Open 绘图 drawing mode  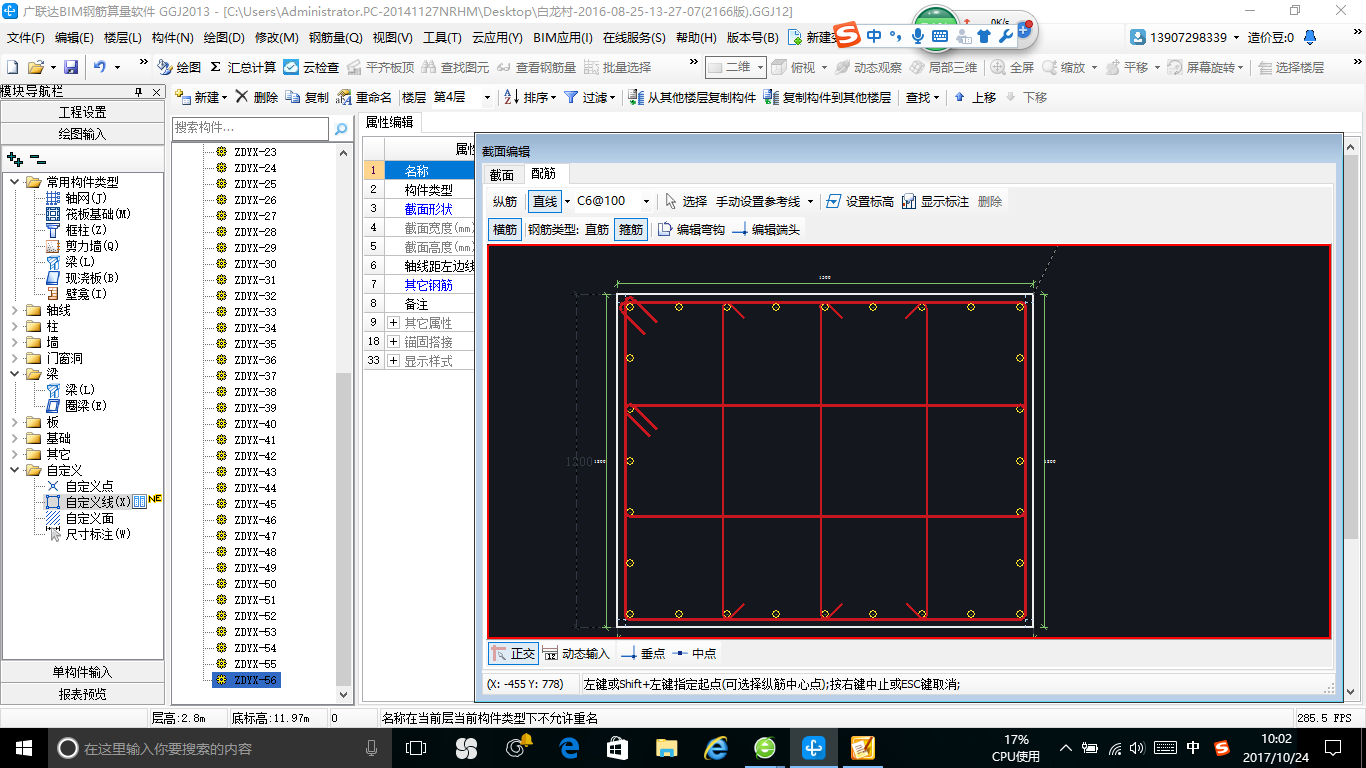pos(179,67)
